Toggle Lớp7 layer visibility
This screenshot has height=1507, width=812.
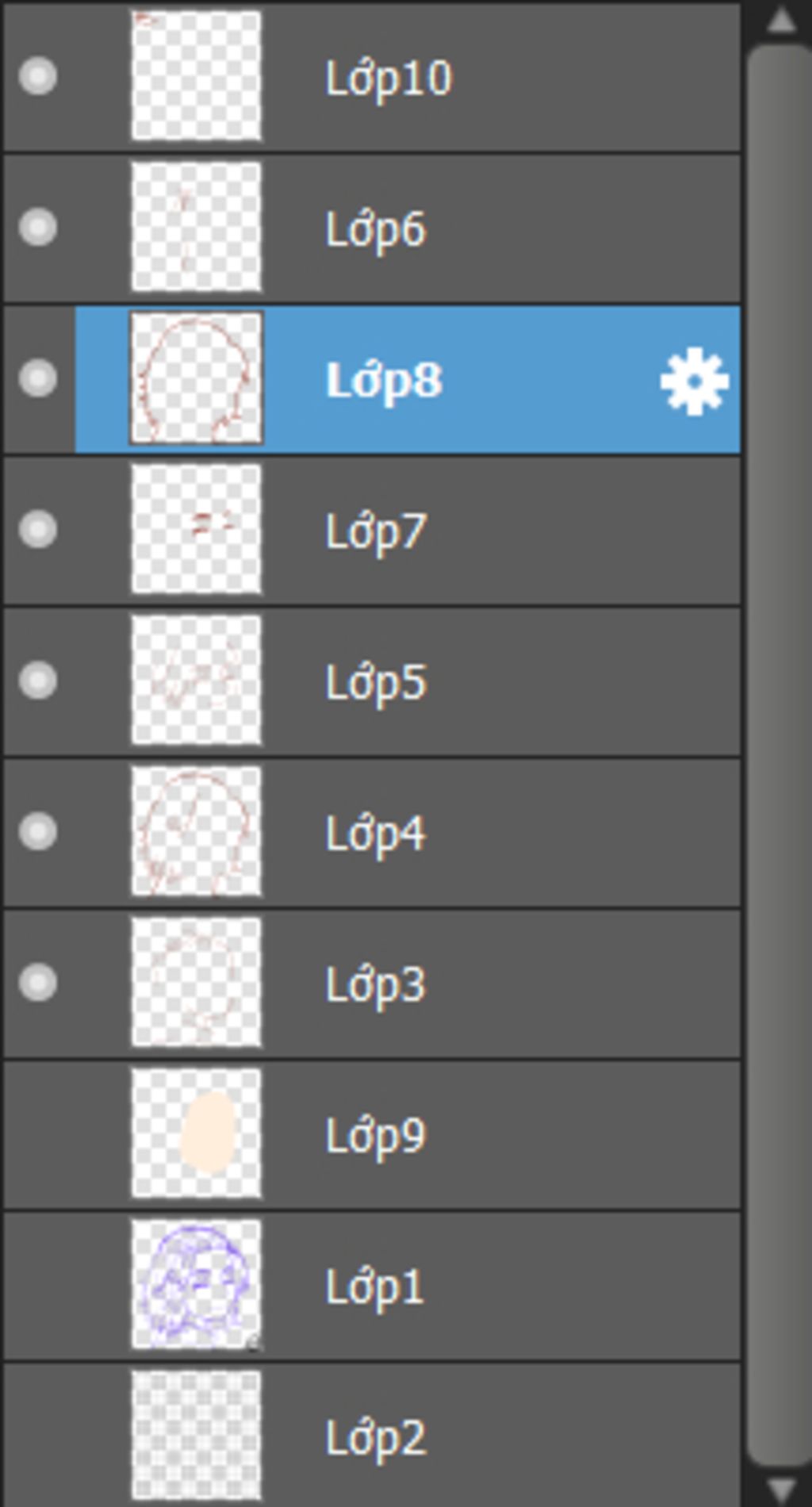tap(38, 530)
